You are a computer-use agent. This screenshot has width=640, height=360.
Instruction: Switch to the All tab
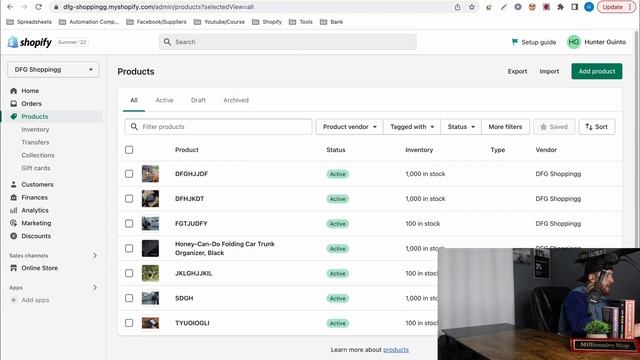point(134,100)
